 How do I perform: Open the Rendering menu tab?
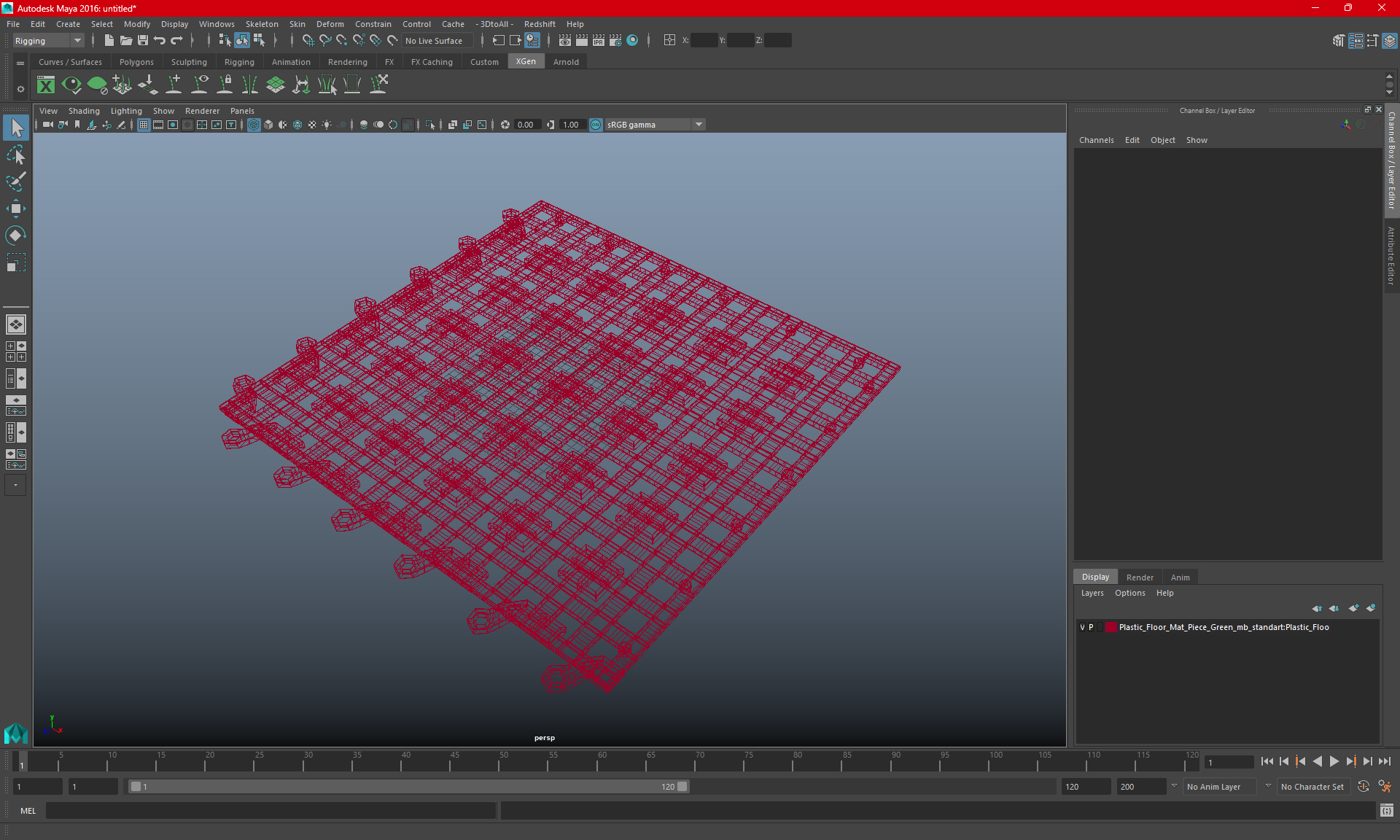(347, 62)
